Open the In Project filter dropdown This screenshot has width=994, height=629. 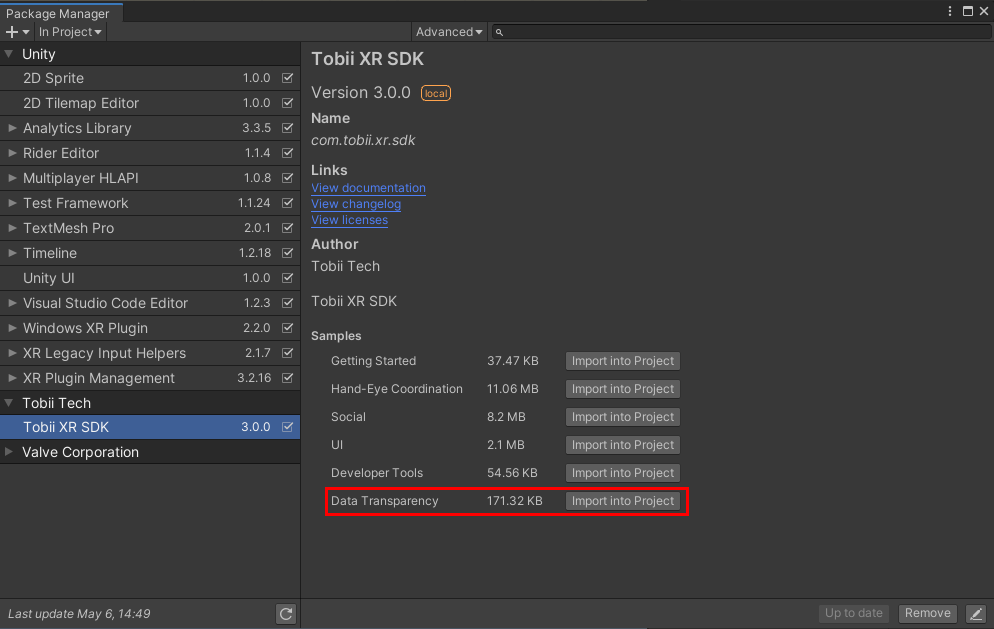point(70,32)
